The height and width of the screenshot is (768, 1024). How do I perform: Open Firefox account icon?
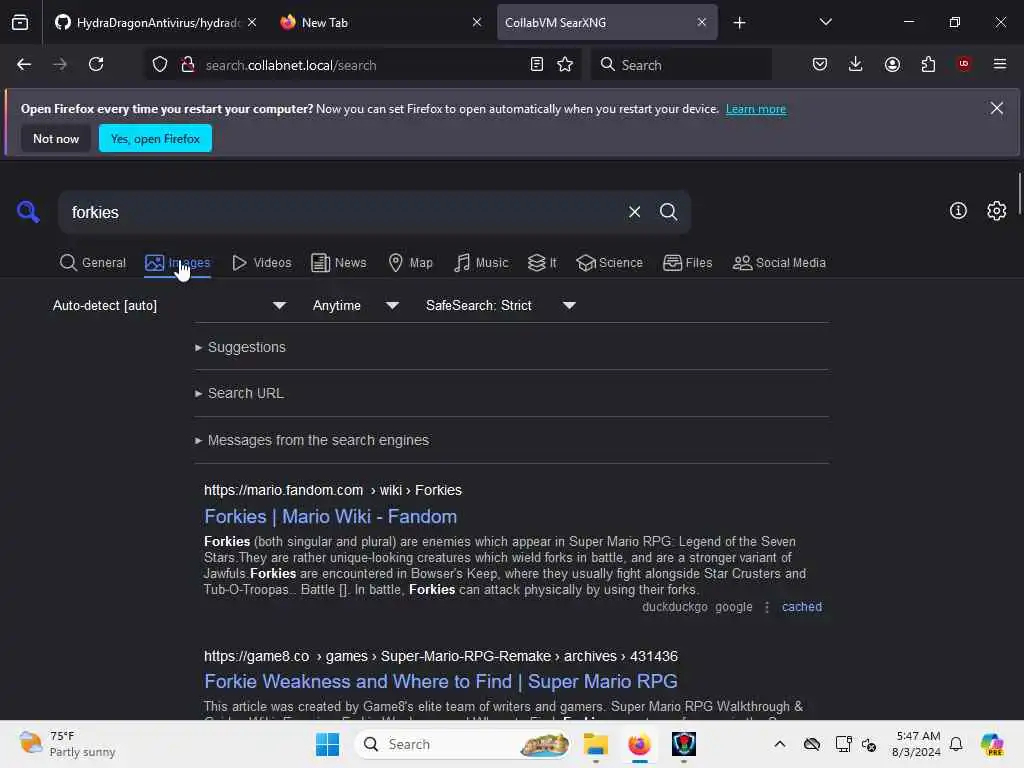pos(892,64)
